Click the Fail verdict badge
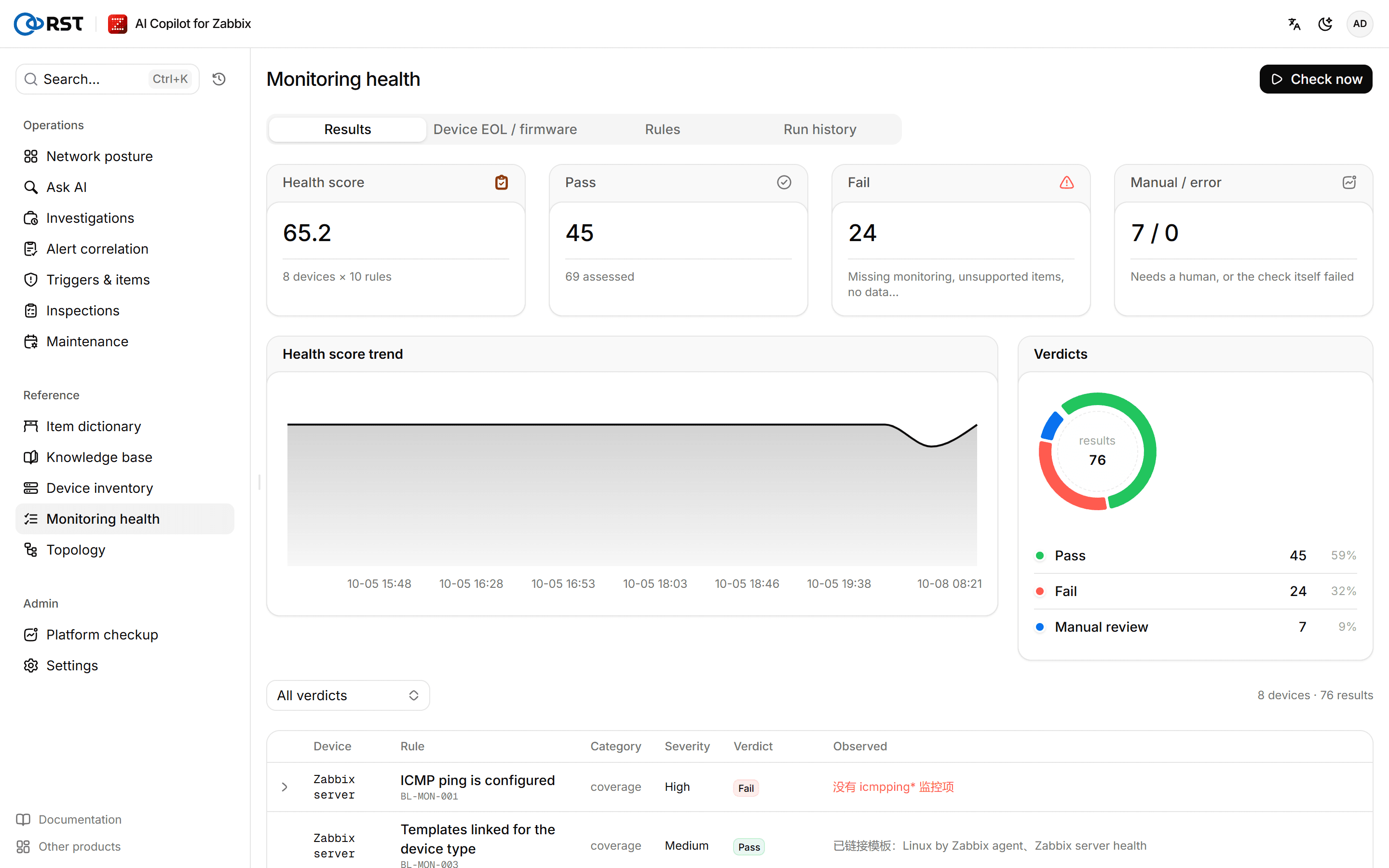This screenshot has width=1389, height=868. click(x=746, y=788)
